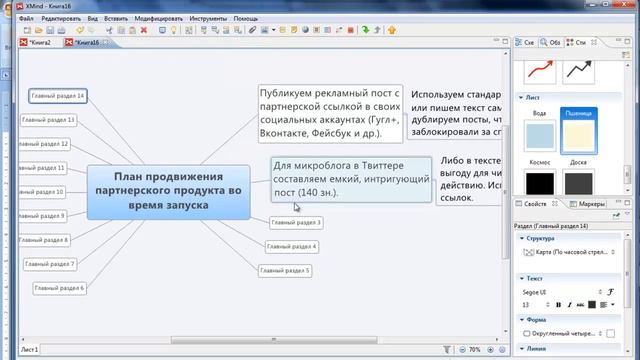This screenshot has height=360, width=640.
Task: Click the yellow notes toolbar icon
Action: click(x=294, y=30)
